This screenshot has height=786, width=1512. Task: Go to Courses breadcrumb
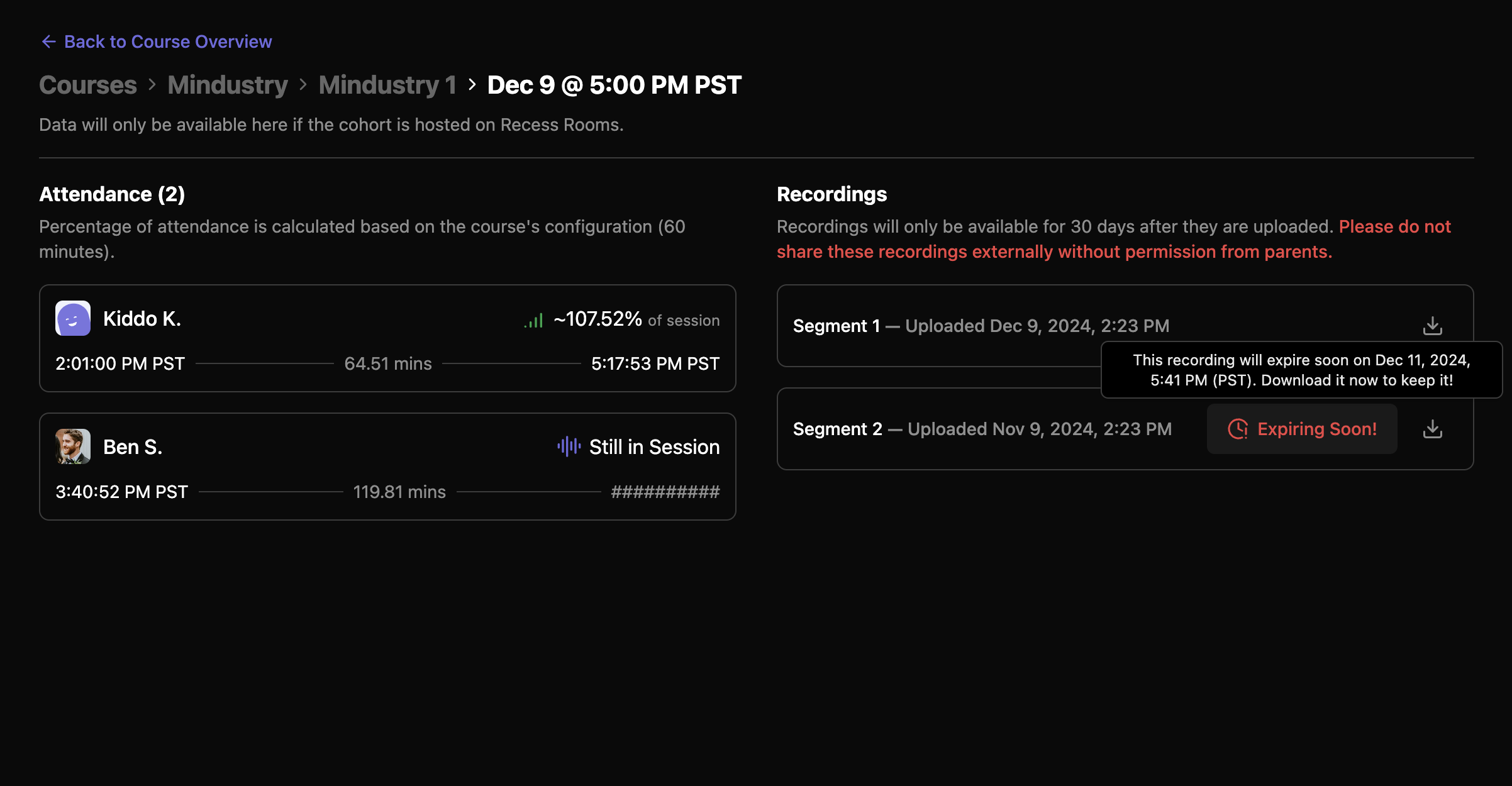pyautogui.click(x=88, y=85)
